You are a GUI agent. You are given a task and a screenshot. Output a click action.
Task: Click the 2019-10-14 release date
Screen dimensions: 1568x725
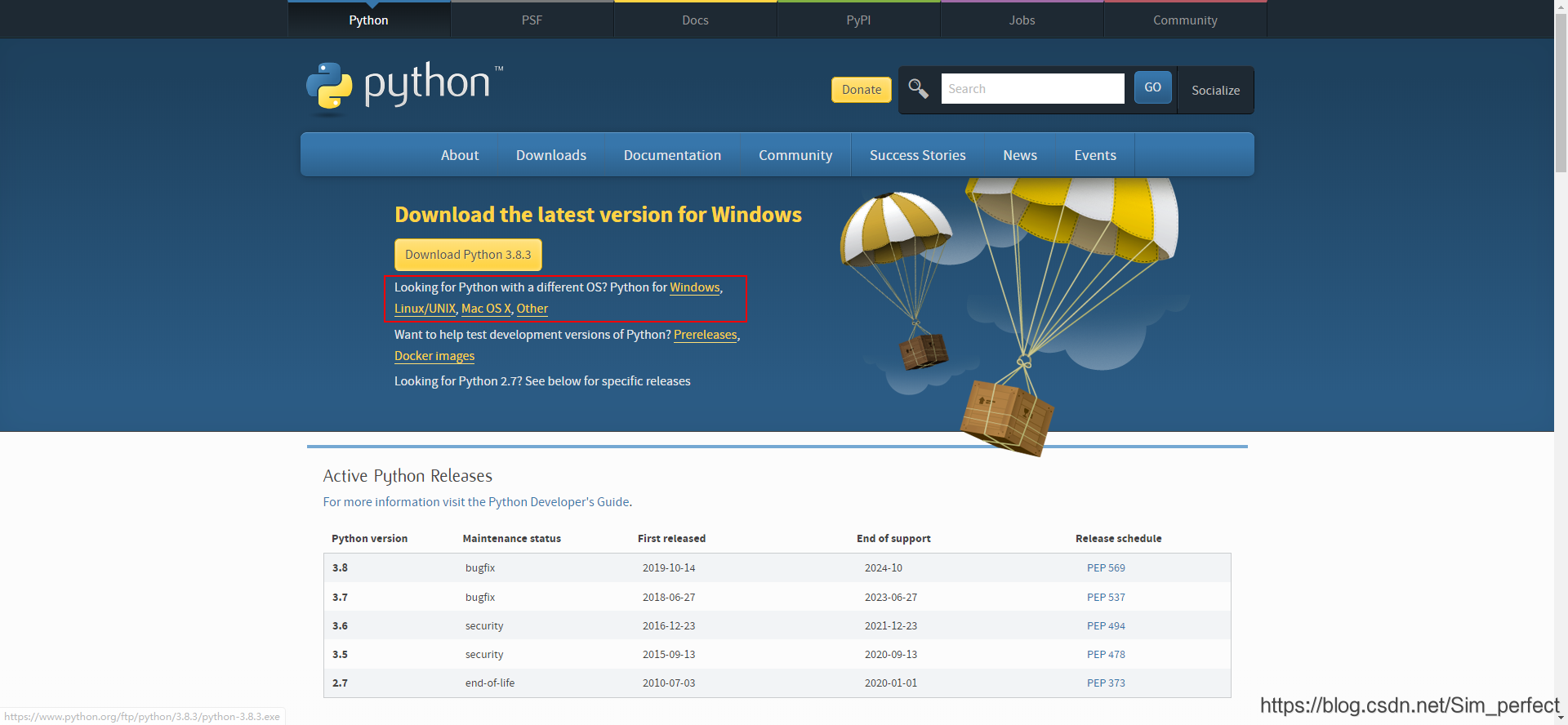(x=669, y=568)
